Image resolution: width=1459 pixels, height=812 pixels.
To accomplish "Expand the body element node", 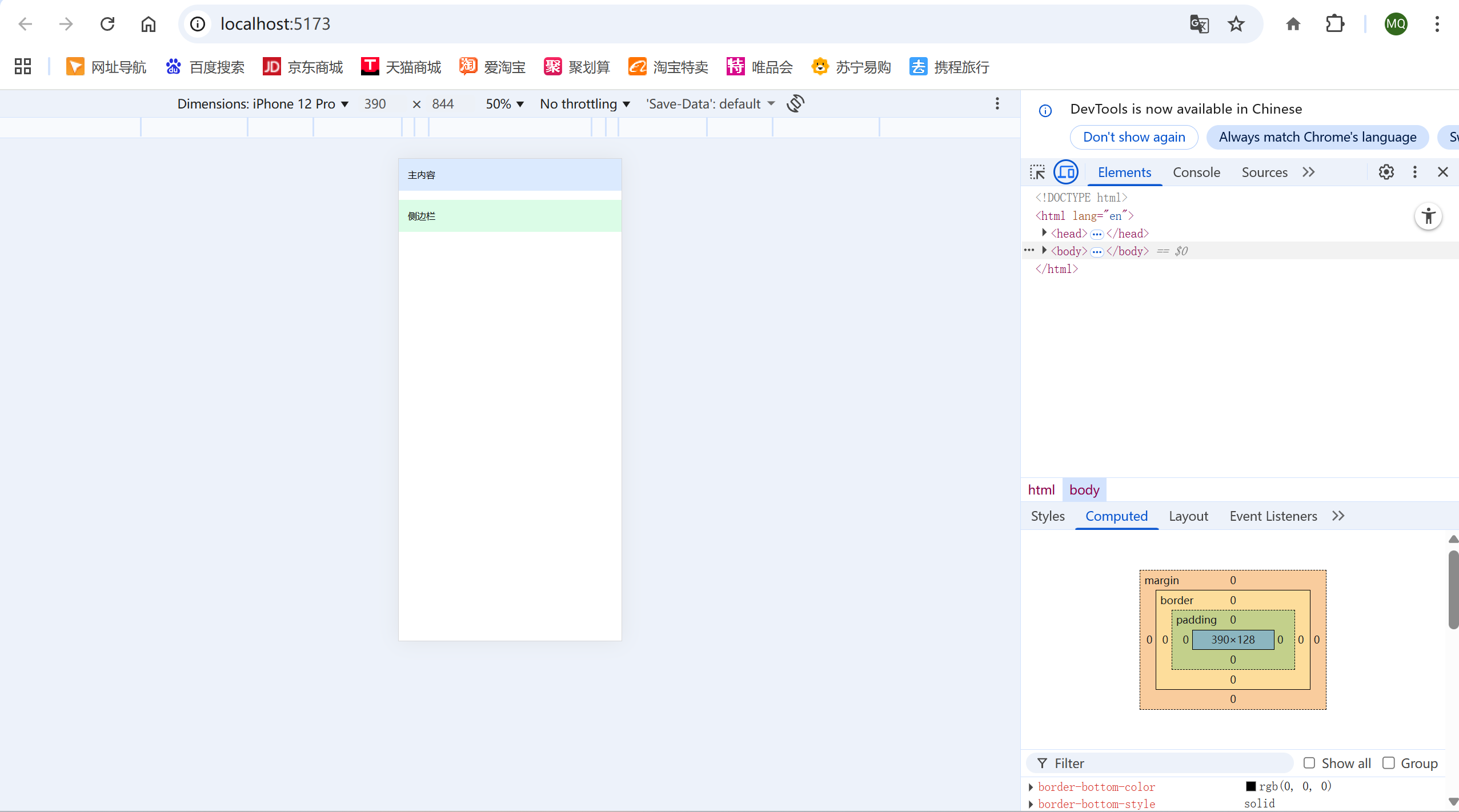I will pyautogui.click(x=1044, y=250).
